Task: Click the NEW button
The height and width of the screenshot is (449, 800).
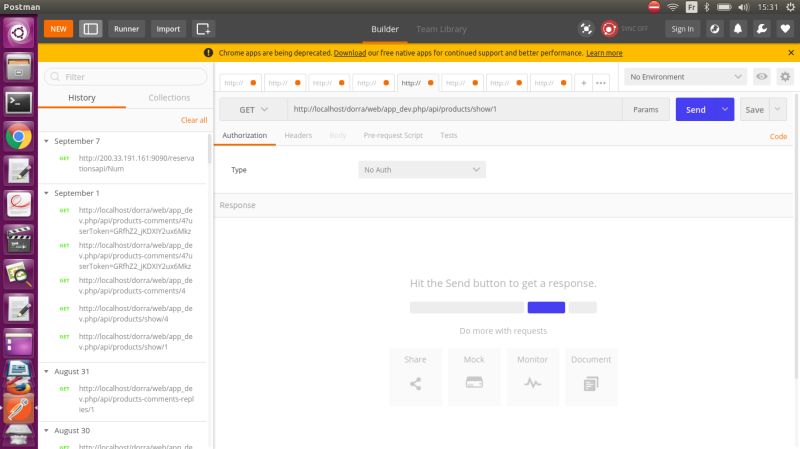Action: tap(58, 29)
